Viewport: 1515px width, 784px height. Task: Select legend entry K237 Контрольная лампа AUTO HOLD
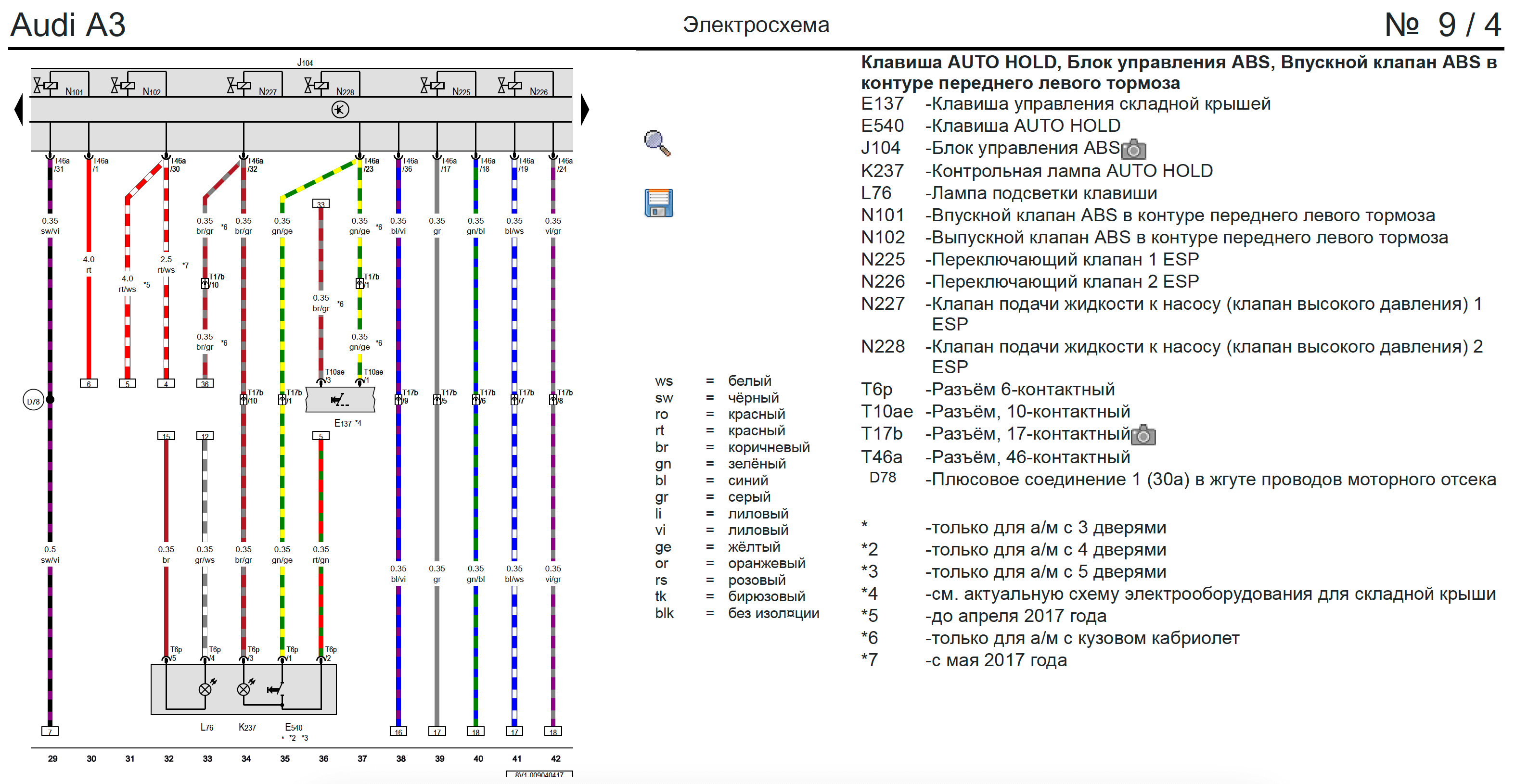click(1036, 171)
